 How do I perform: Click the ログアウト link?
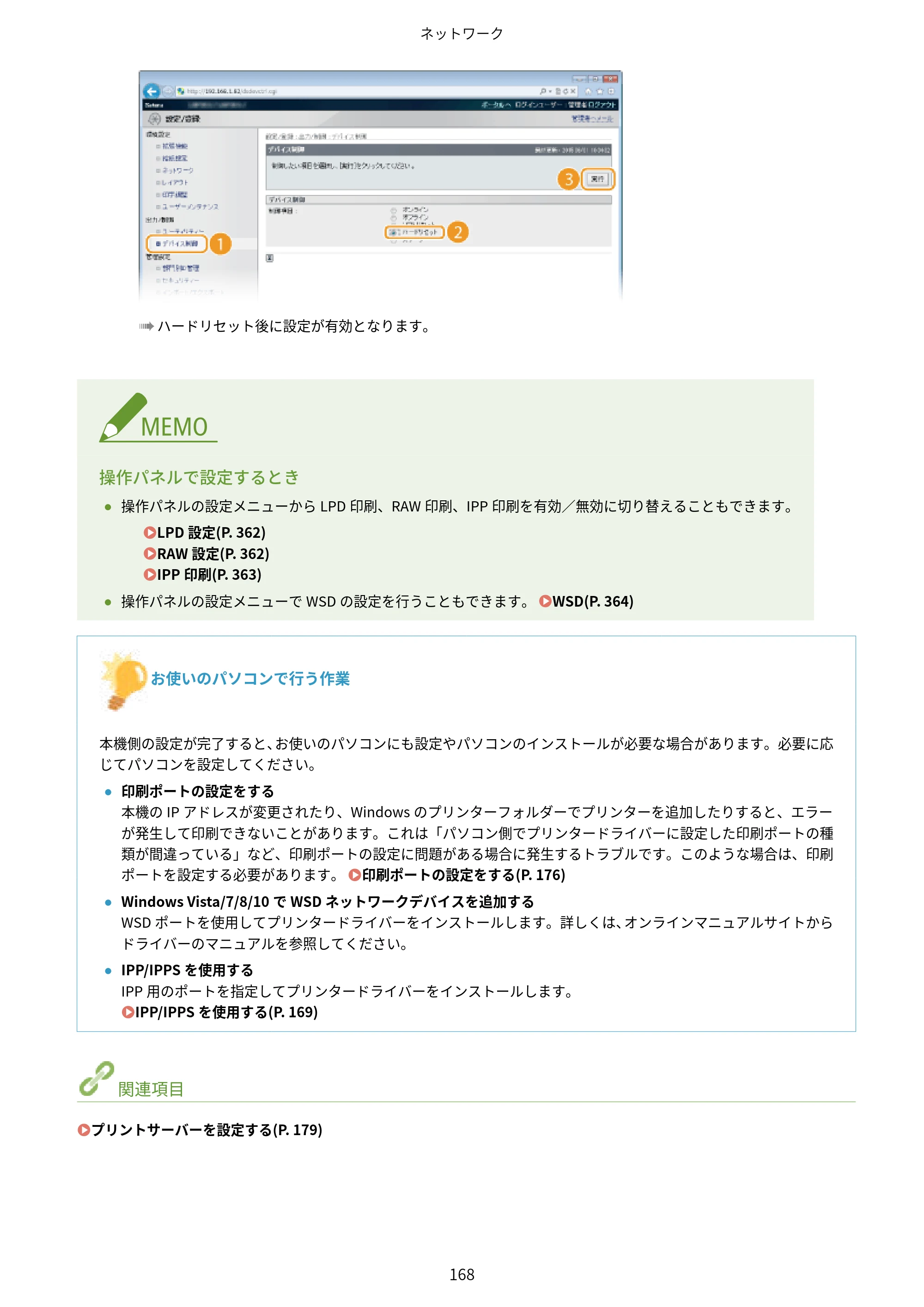602,105
